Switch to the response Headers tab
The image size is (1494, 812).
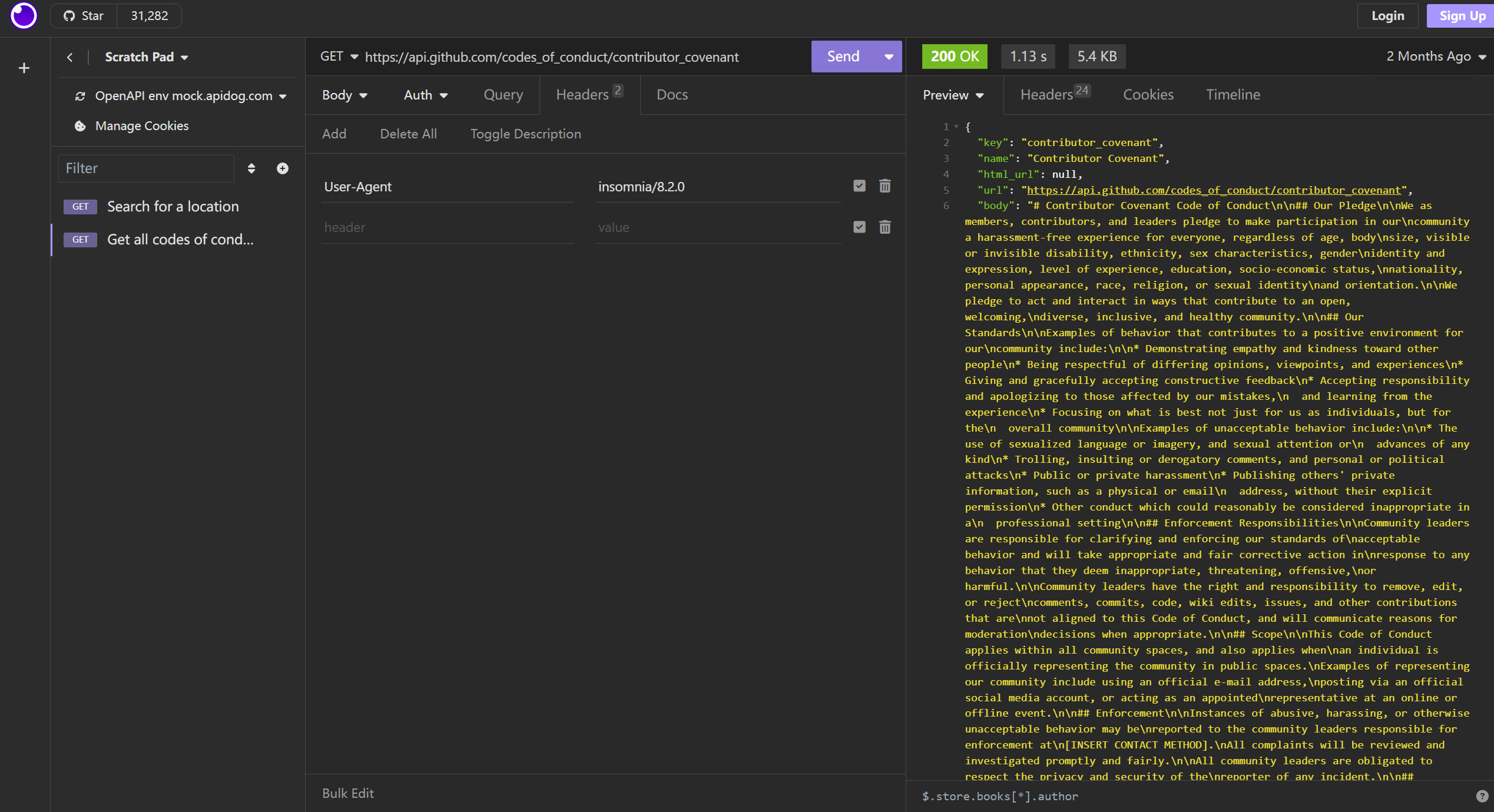coord(1055,94)
